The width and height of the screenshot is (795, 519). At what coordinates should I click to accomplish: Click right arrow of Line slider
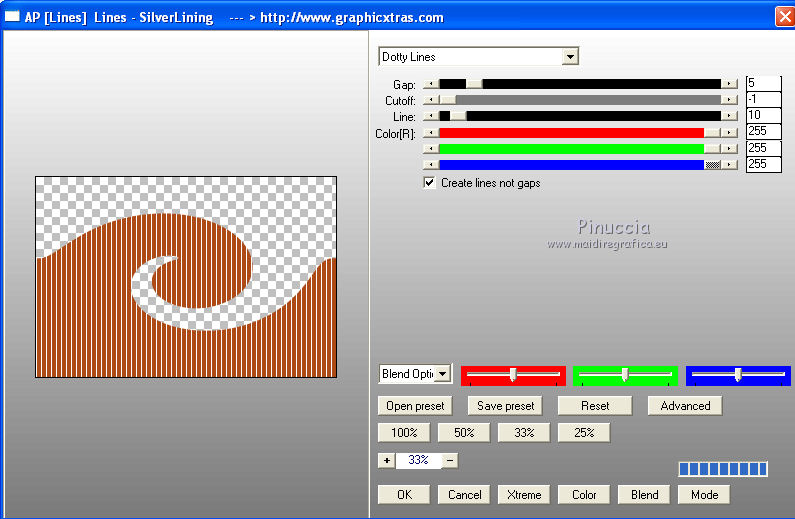tap(730, 116)
